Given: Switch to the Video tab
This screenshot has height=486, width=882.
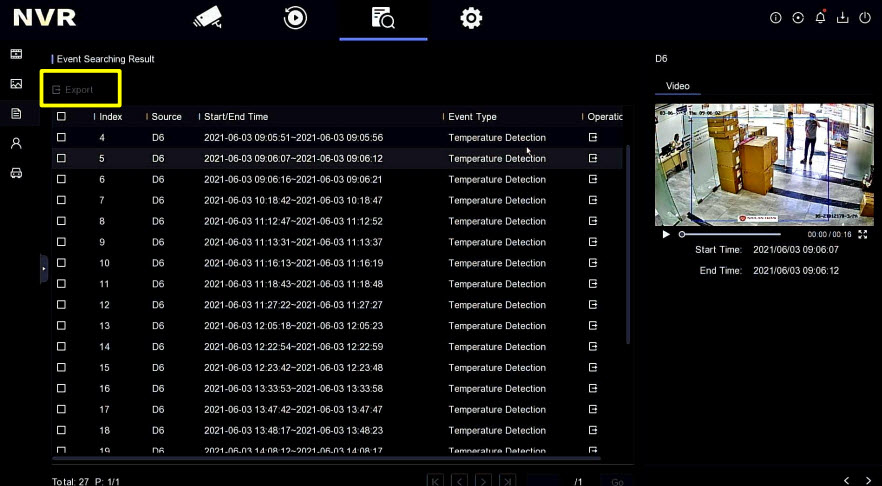Looking at the screenshot, I should pos(677,86).
